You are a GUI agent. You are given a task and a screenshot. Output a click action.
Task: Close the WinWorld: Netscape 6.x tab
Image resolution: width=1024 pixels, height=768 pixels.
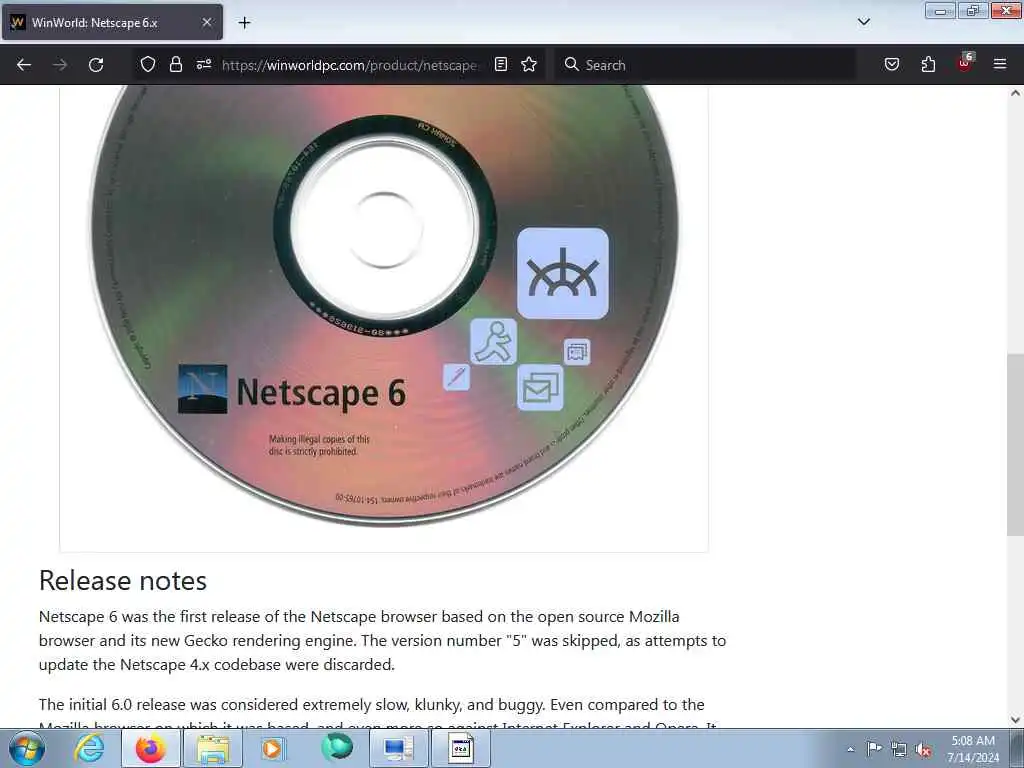(x=207, y=22)
